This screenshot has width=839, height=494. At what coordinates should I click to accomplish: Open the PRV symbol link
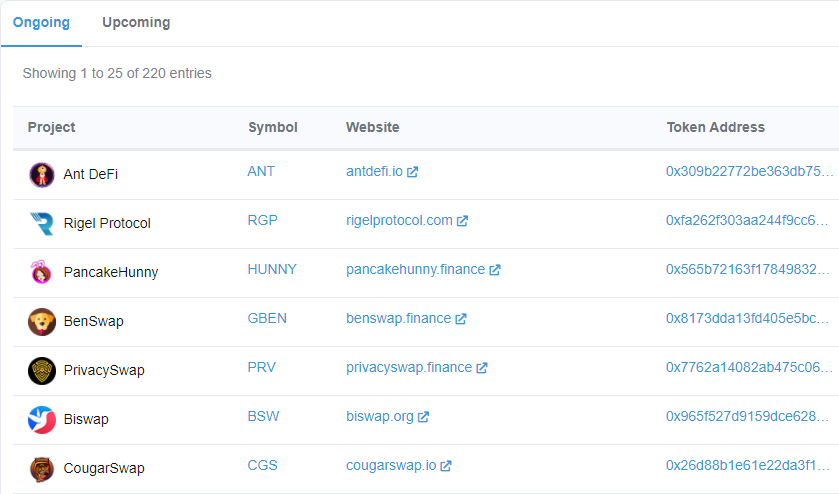point(262,368)
